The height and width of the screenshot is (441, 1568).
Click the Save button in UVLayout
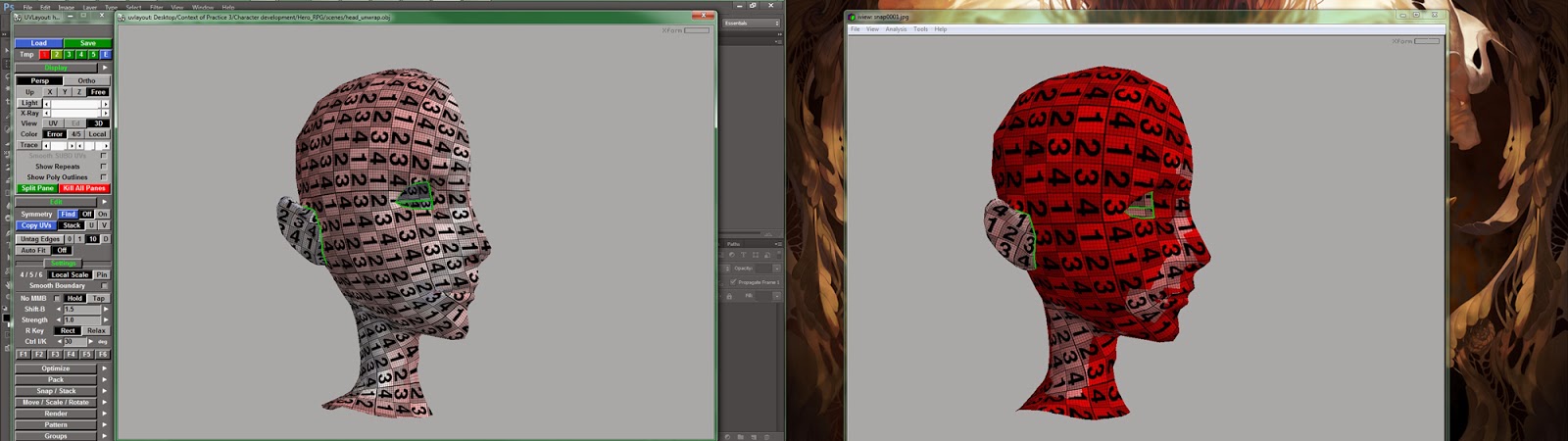87,43
